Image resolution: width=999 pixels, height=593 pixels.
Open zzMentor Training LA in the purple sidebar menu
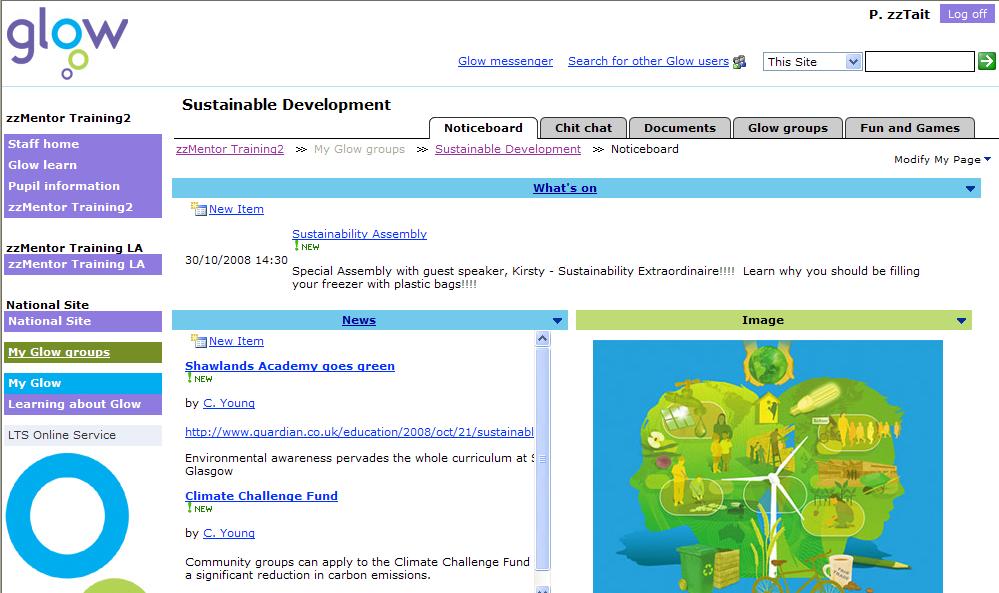(x=83, y=264)
